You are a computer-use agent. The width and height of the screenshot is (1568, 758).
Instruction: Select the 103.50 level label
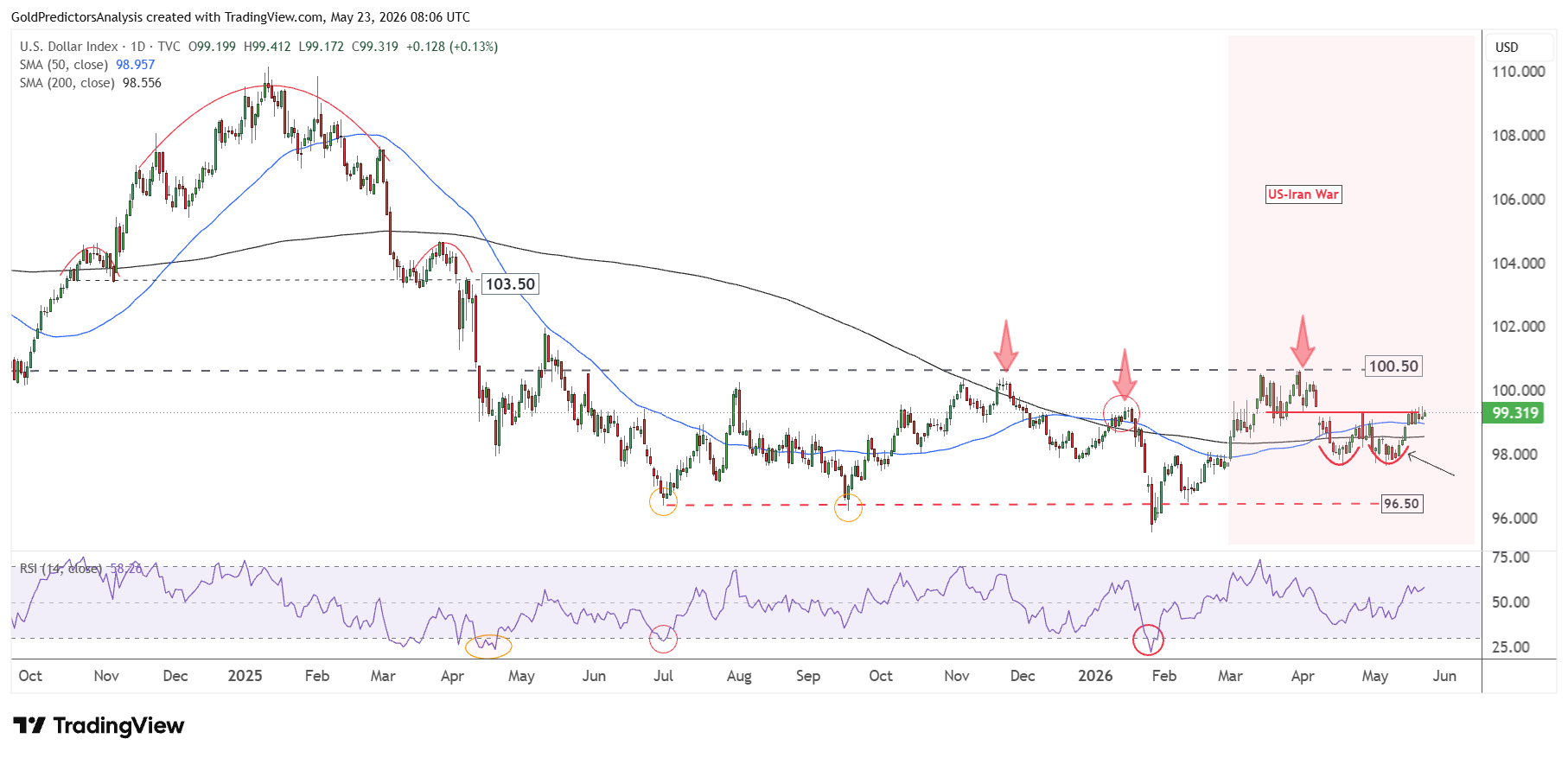pos(510,284)
